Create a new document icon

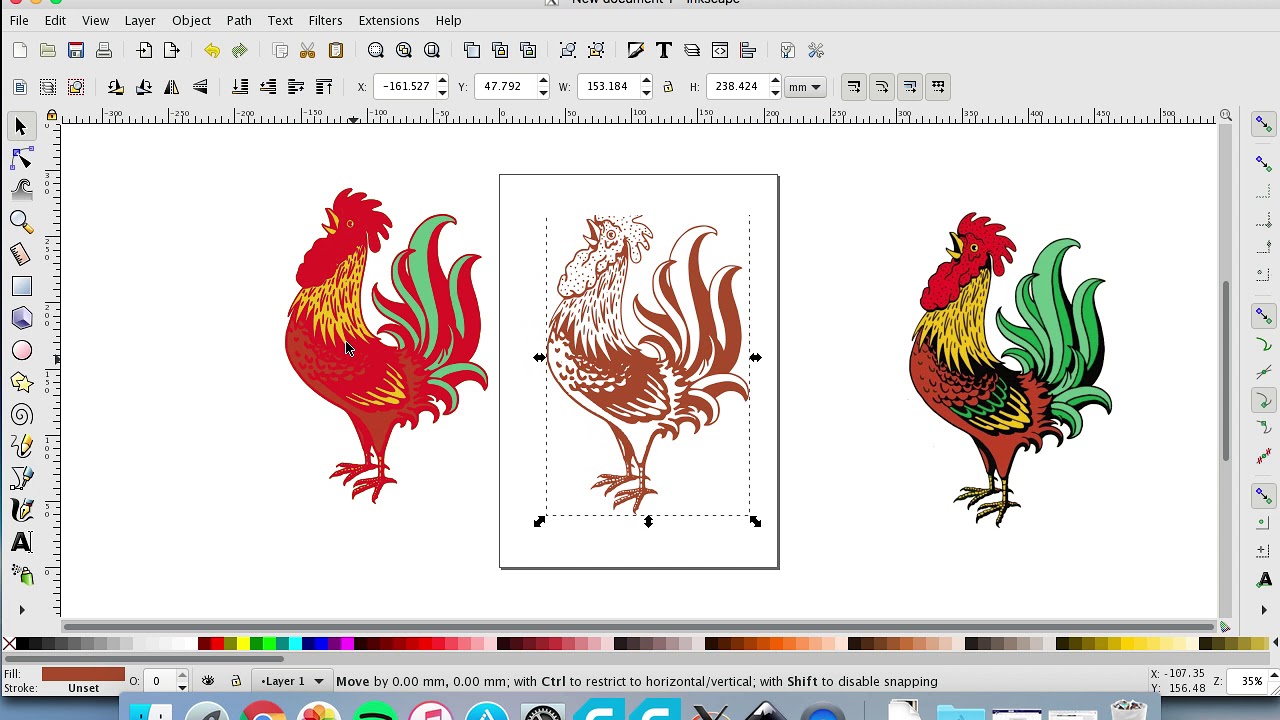pos(19,50)
